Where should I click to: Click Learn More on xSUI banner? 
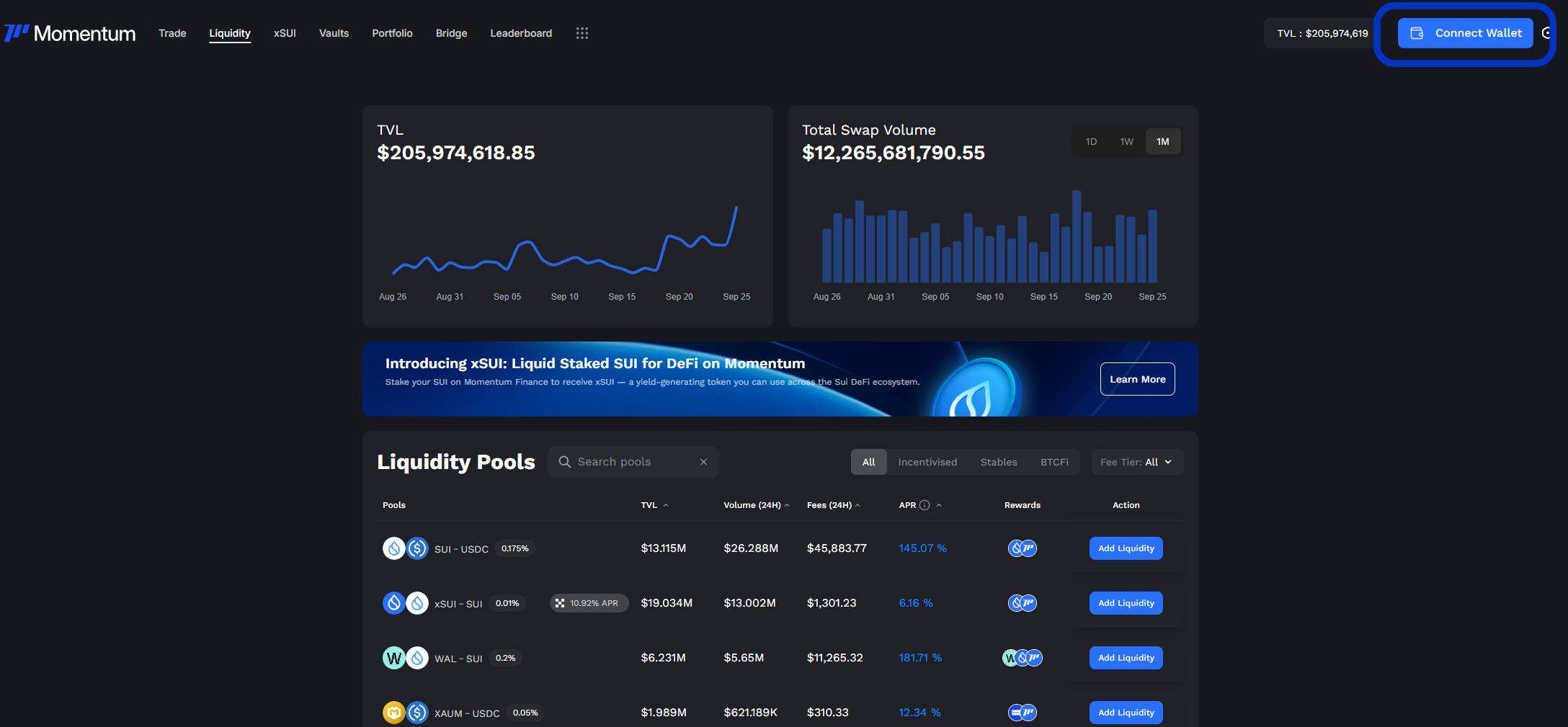pos(1137,379)
